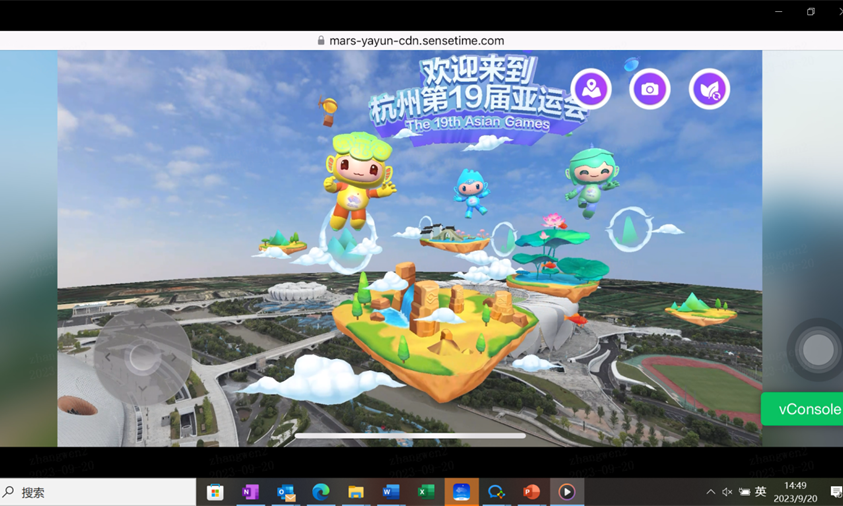Open the green vConsole button

coord(802,409)
